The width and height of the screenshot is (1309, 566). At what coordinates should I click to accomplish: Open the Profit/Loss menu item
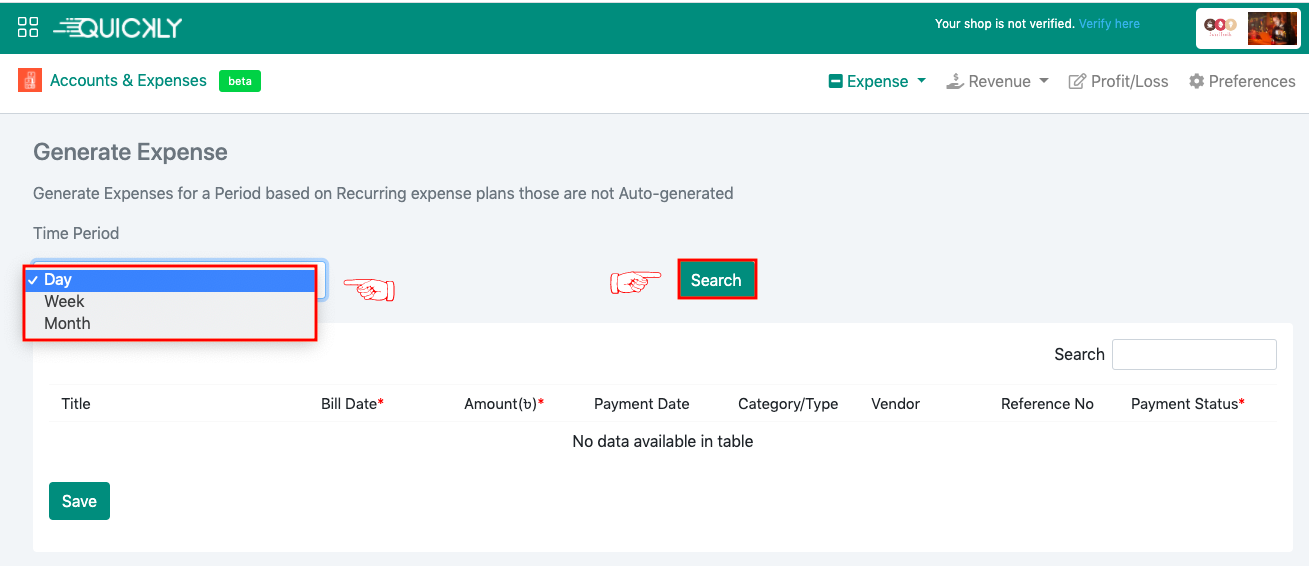(1129, 82)
